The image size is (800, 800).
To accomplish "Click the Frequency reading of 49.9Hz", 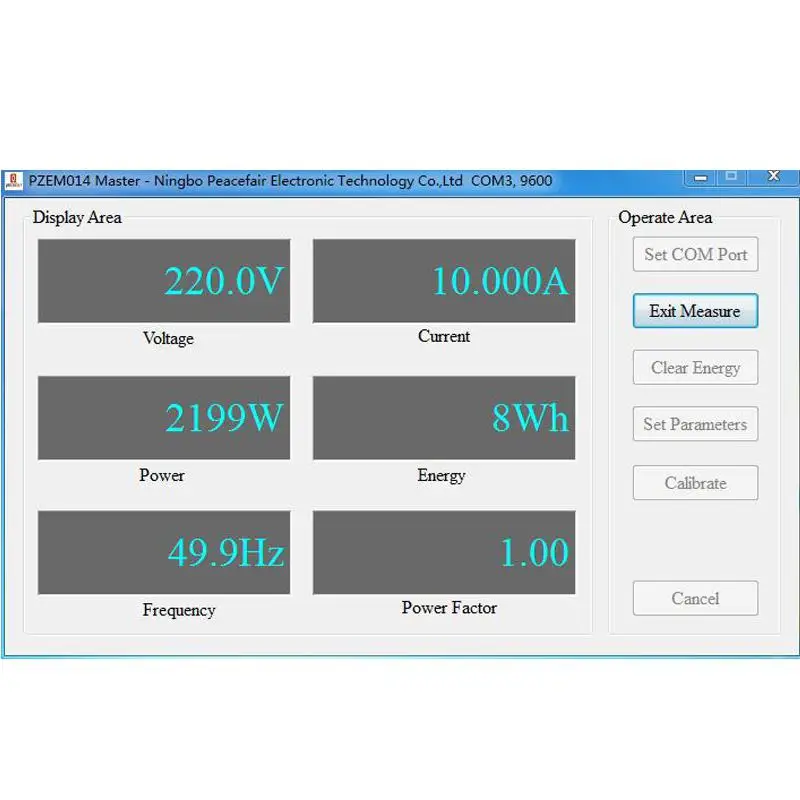I will [x=164, y=552].
